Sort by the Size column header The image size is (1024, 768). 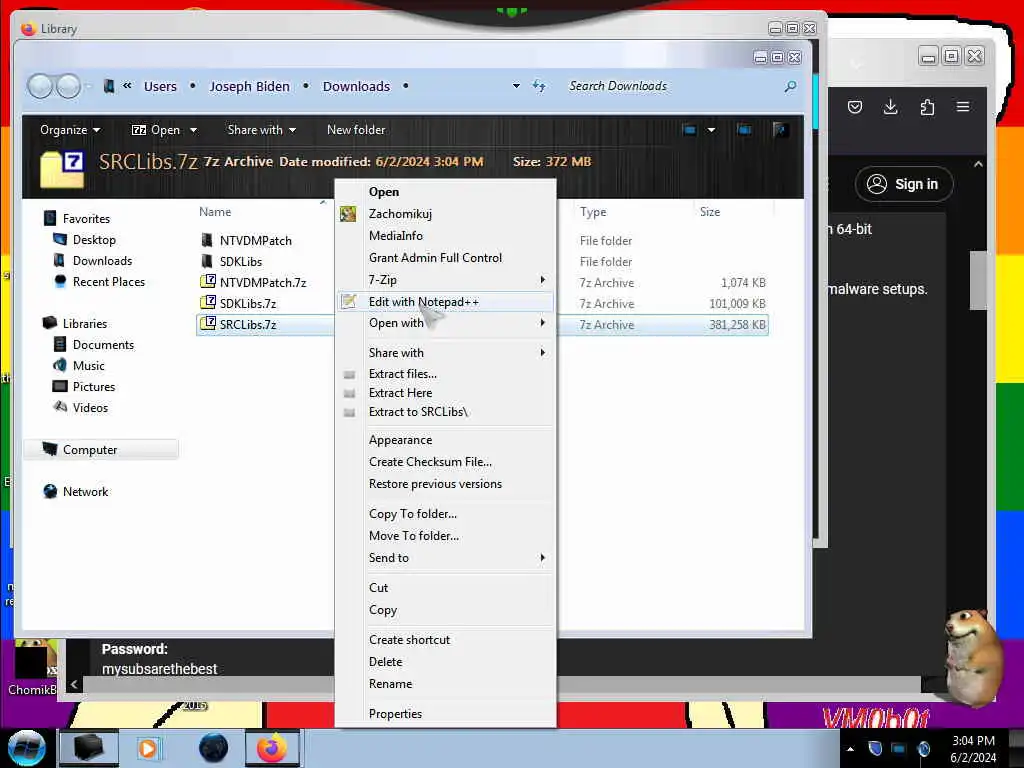click(710, 212)
